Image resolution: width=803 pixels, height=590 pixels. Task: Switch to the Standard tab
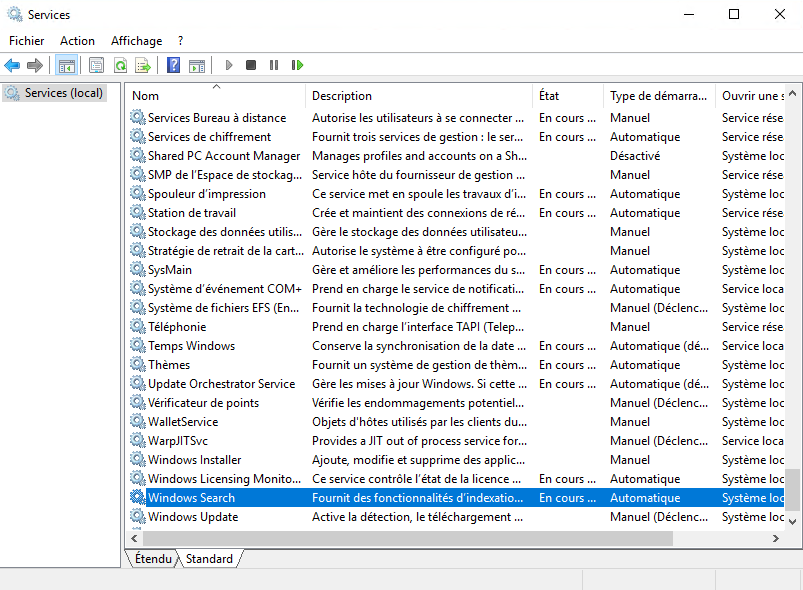(x=209, y=558)
